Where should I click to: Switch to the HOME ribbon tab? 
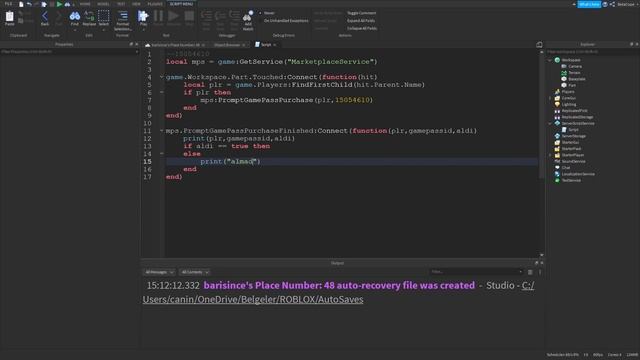coord(85,4)
